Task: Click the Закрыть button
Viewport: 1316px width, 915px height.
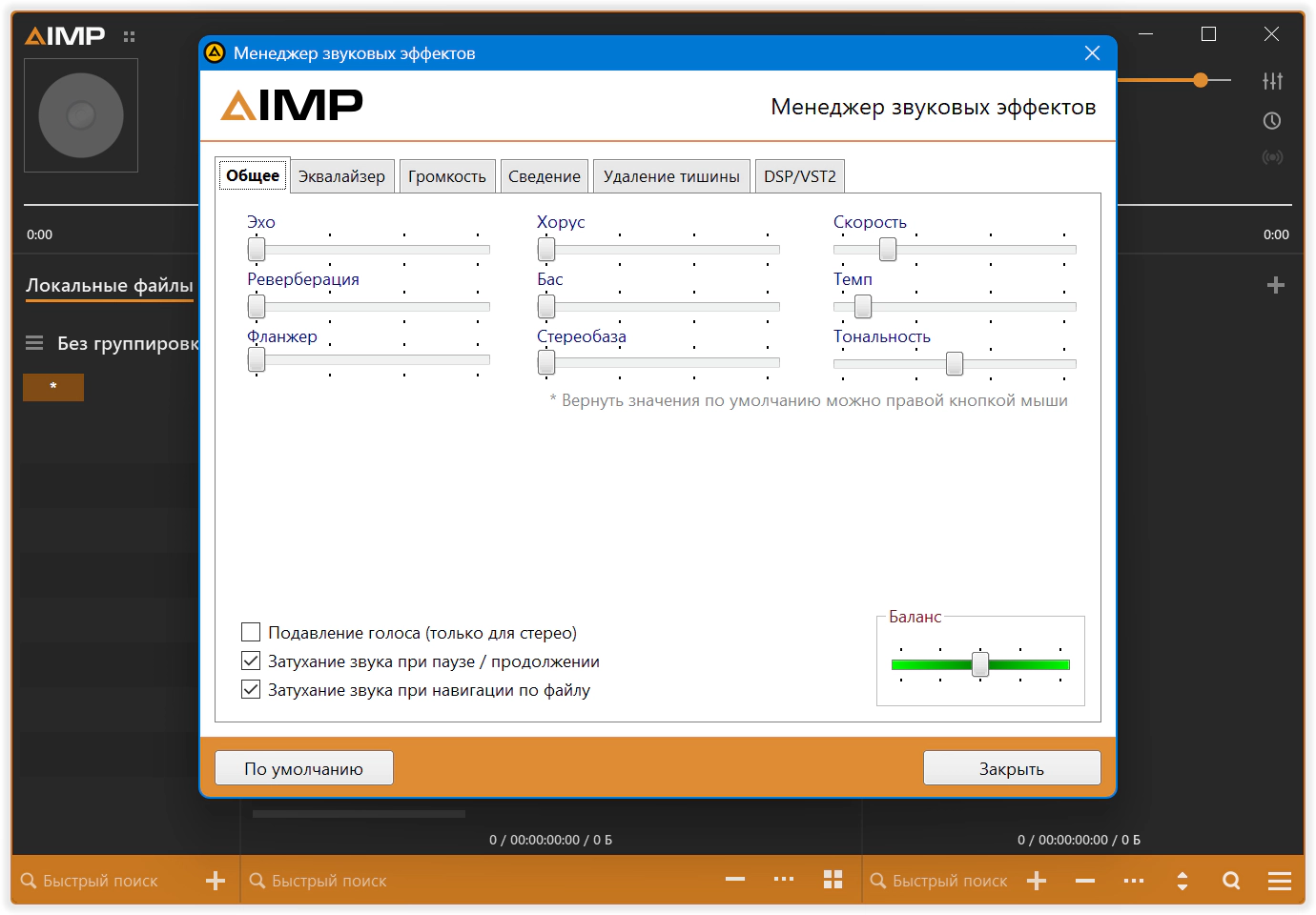Action: click(x=1012, y=768)
